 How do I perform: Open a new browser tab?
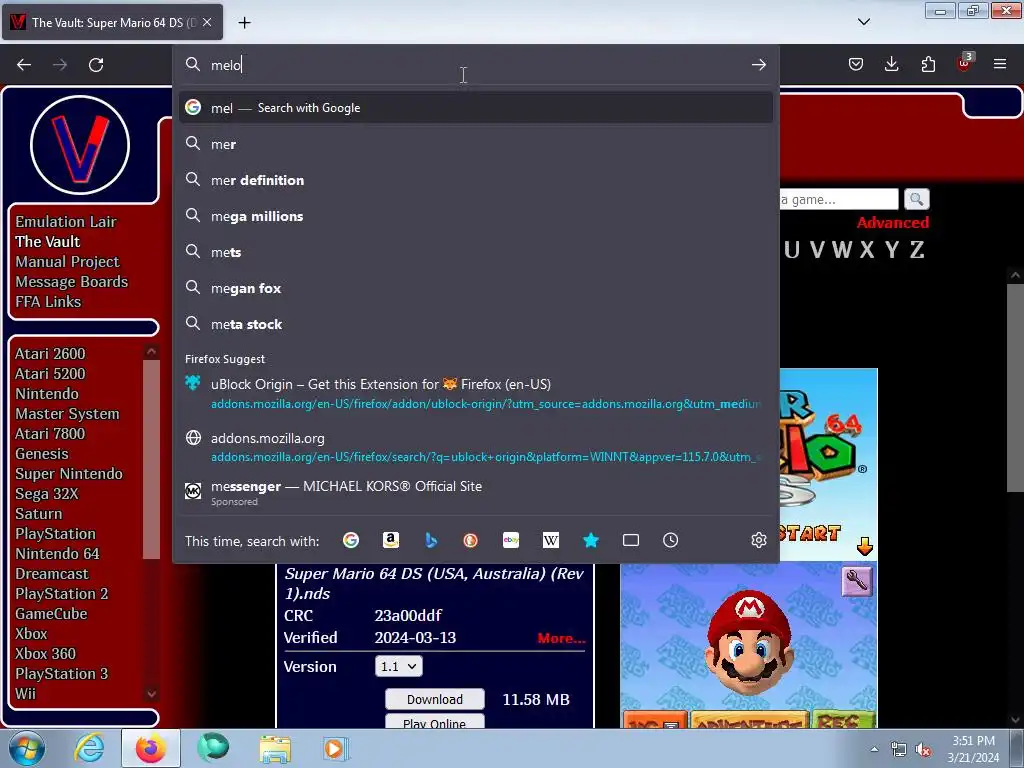pyautogui.click(x=244, y=22)
